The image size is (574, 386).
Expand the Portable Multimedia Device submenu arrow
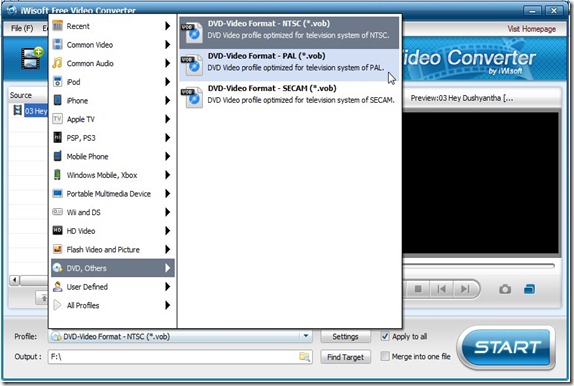pyautogui.click(x=167, y=193)
